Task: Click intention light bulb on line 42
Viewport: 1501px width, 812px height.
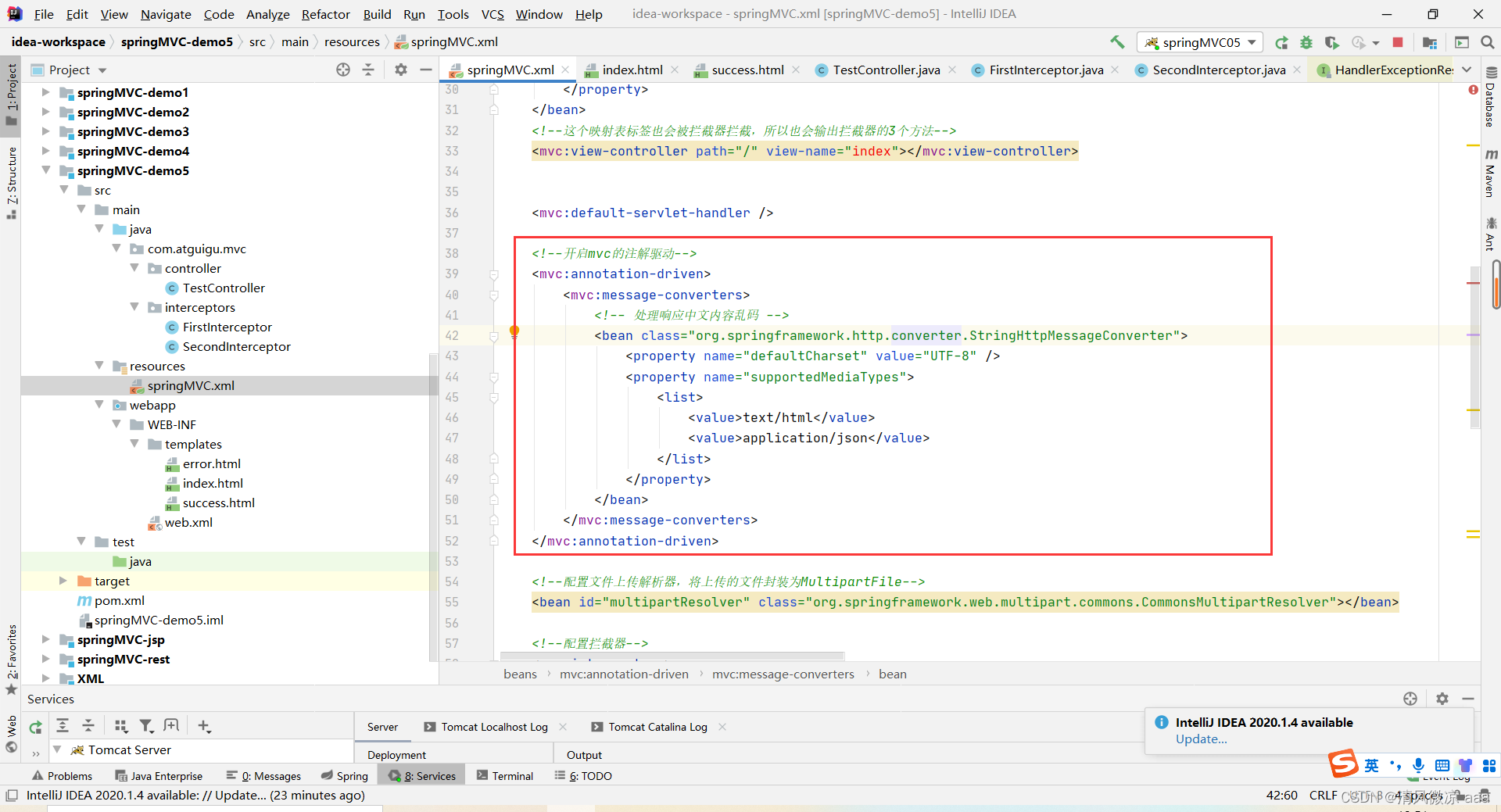Action: 514,332
